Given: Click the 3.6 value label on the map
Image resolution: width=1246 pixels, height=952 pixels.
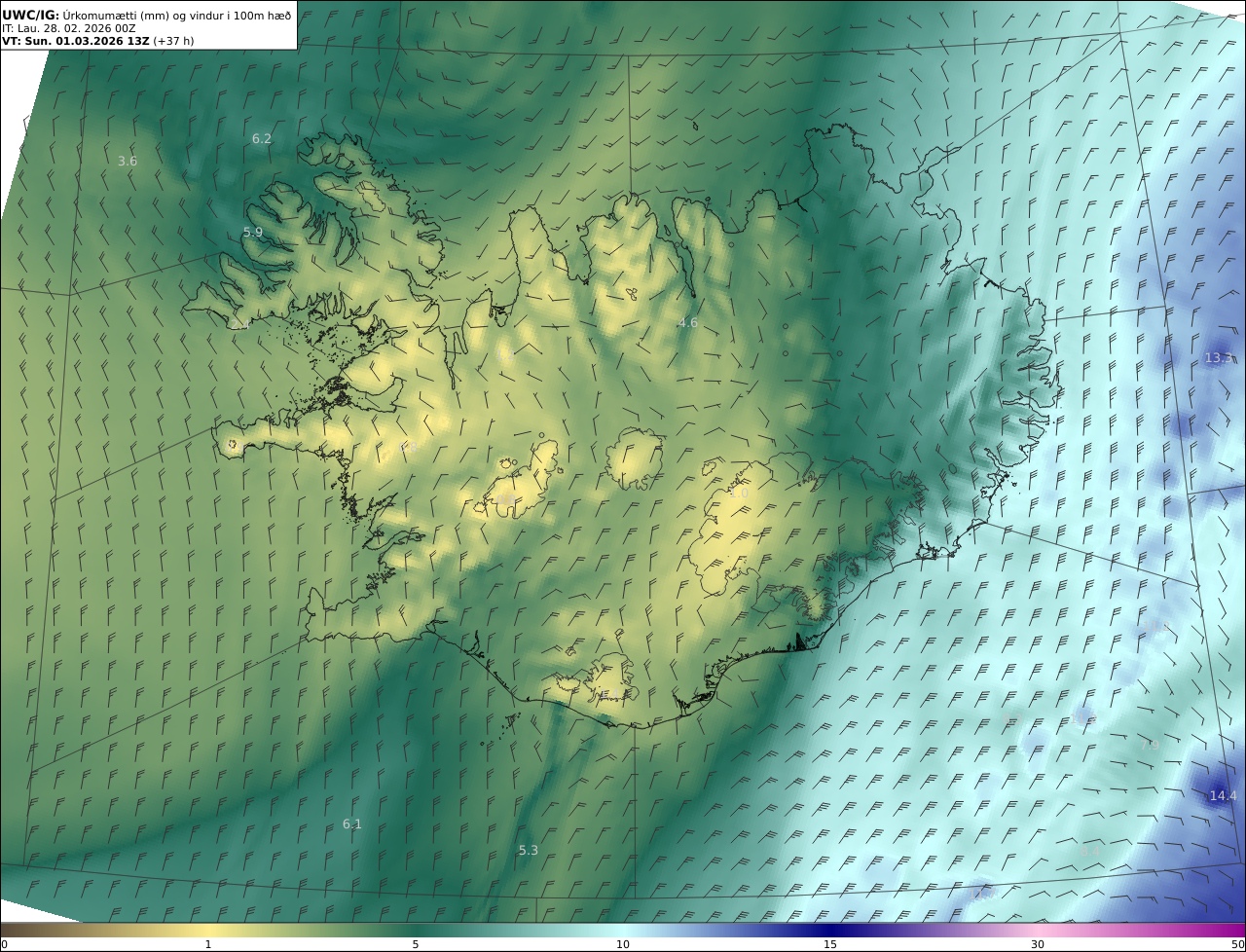Looking at the screenshot, I should click(x=128, y=162).
